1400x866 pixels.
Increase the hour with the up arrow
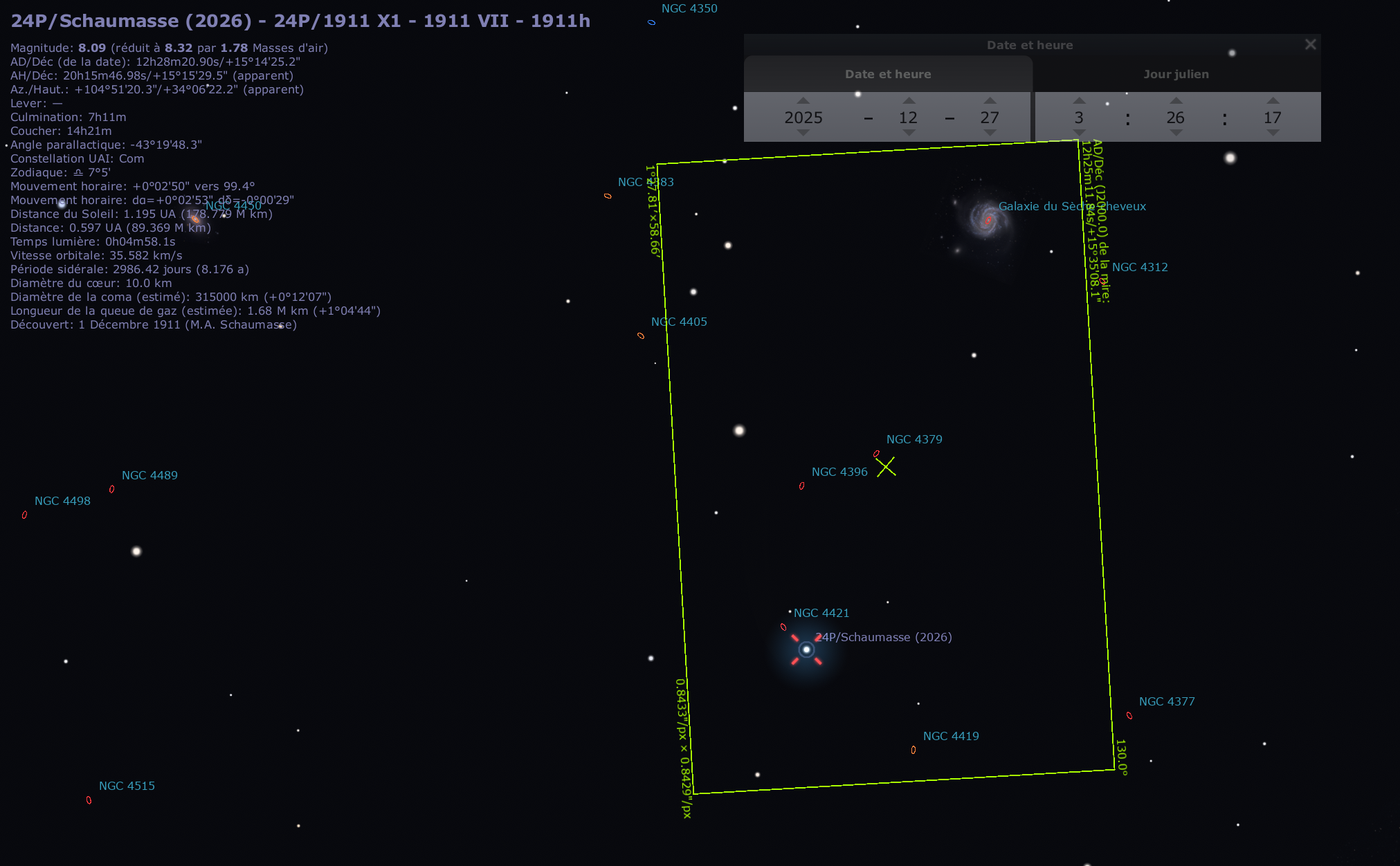(1079, 101)
